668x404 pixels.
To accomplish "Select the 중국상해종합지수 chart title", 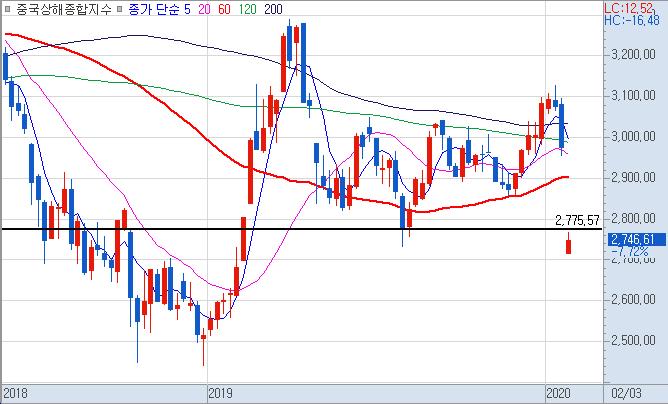I will click(64, 9).
